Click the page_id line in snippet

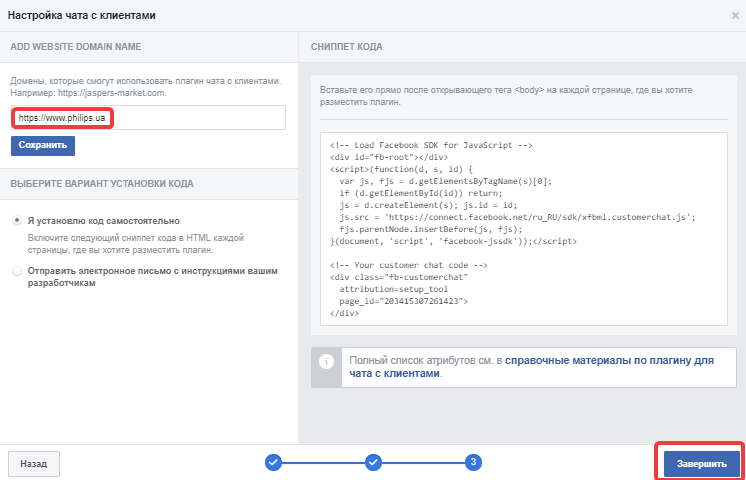click(403, 301)
